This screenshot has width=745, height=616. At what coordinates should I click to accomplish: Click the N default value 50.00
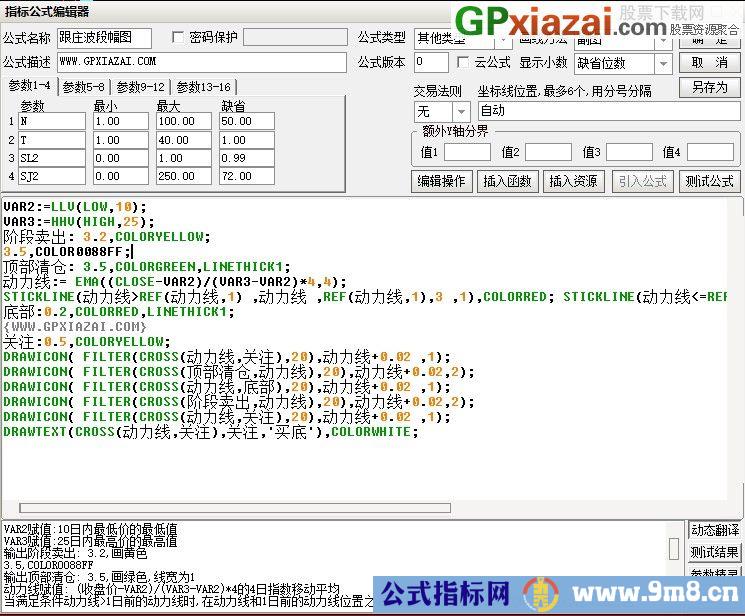click(247, 121)
